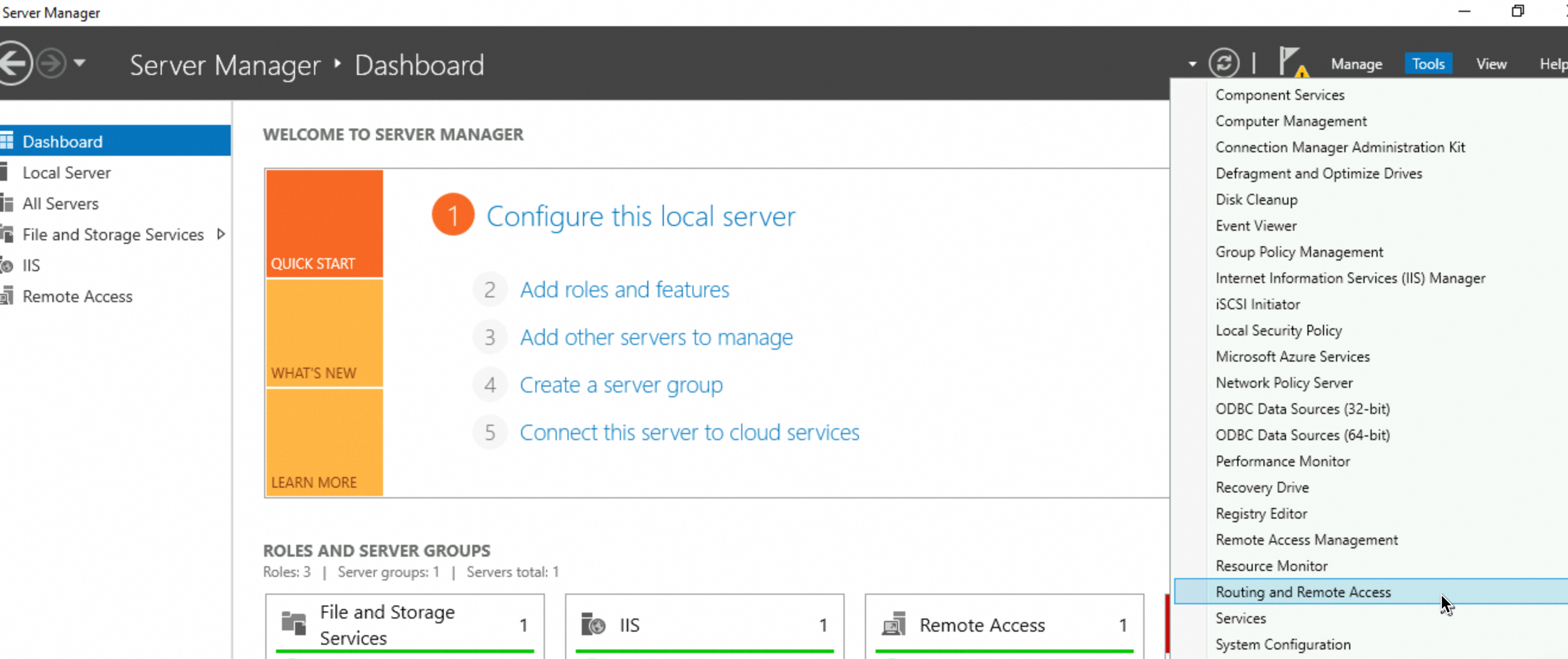Image resolution: width=1568 pixels, height=659 pixels.
Task: Click the WHAT'S NEW tile
Action: click(324, 333)
